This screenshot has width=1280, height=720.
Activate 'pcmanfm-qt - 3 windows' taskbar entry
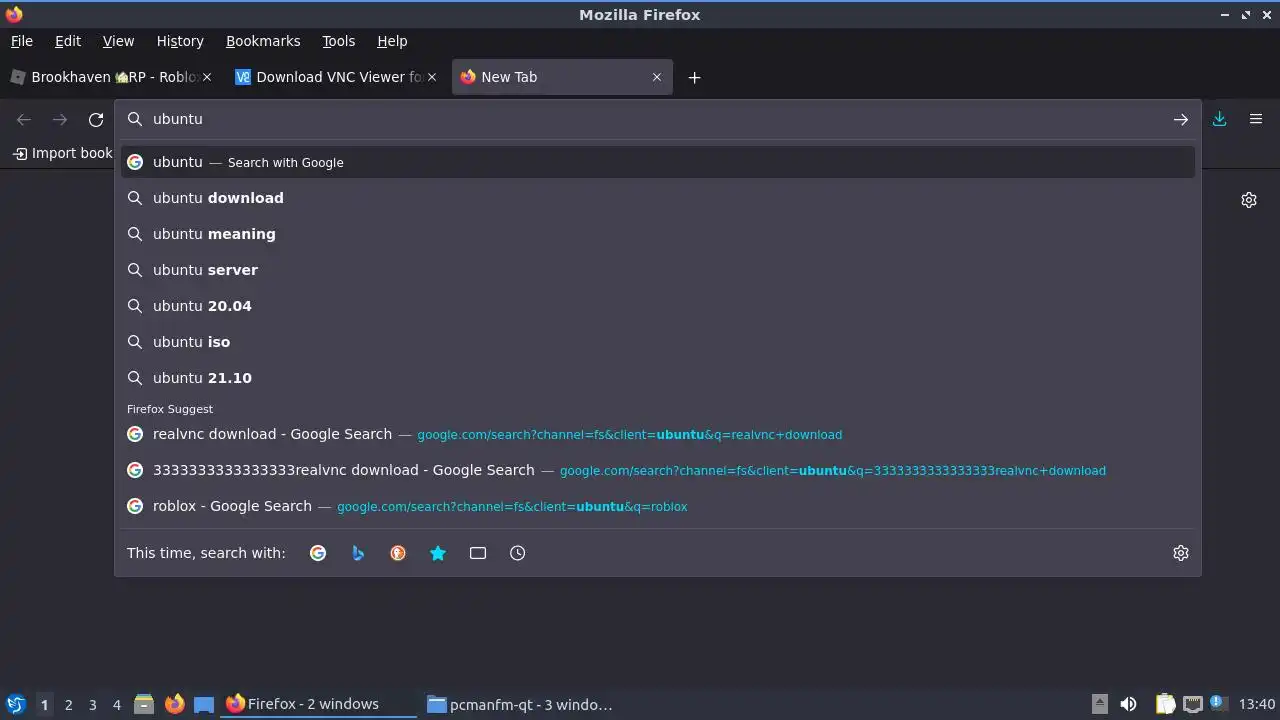[520, 704]
